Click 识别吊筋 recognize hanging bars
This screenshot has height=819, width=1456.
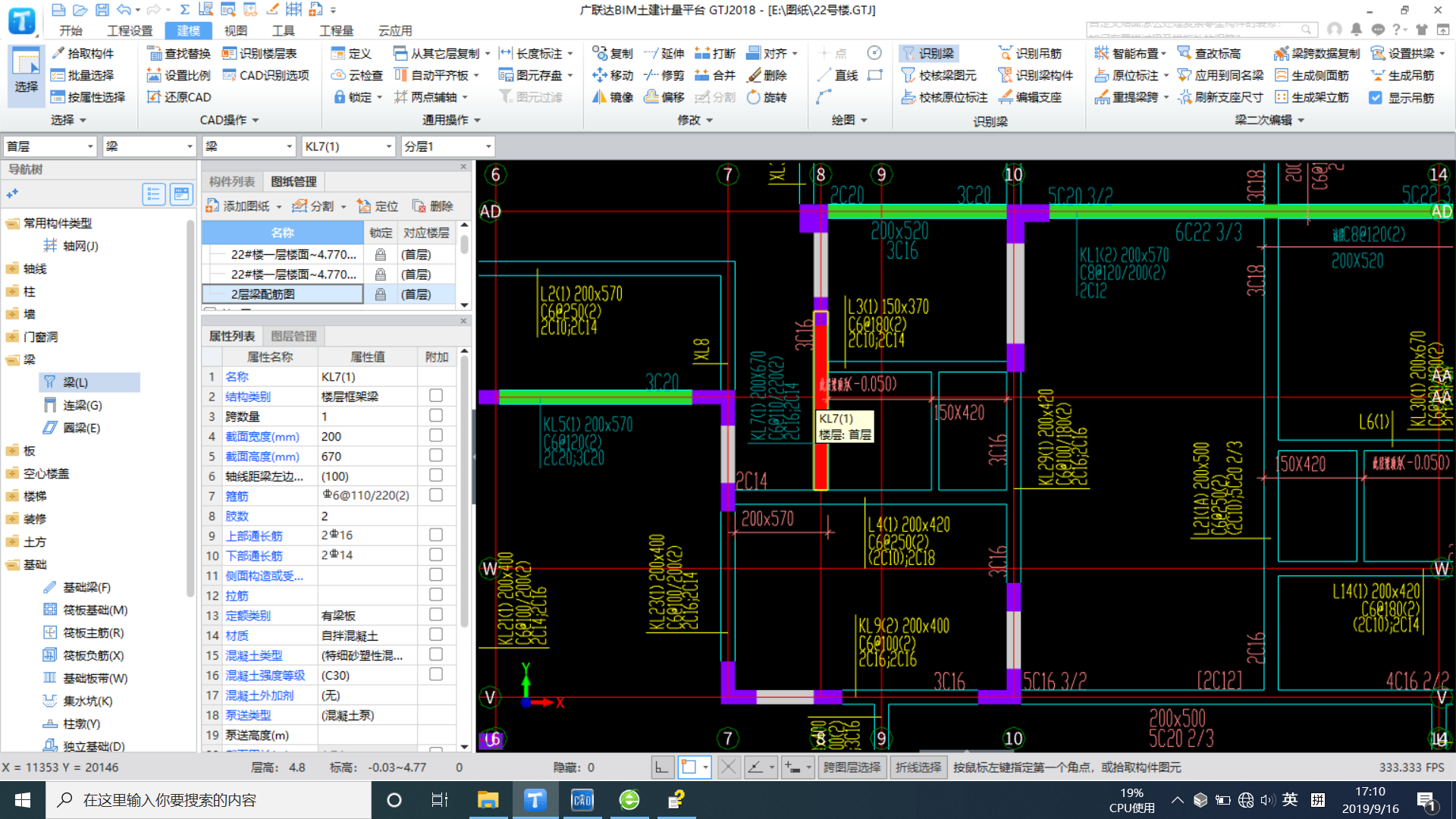click(x=1030, y=53)
